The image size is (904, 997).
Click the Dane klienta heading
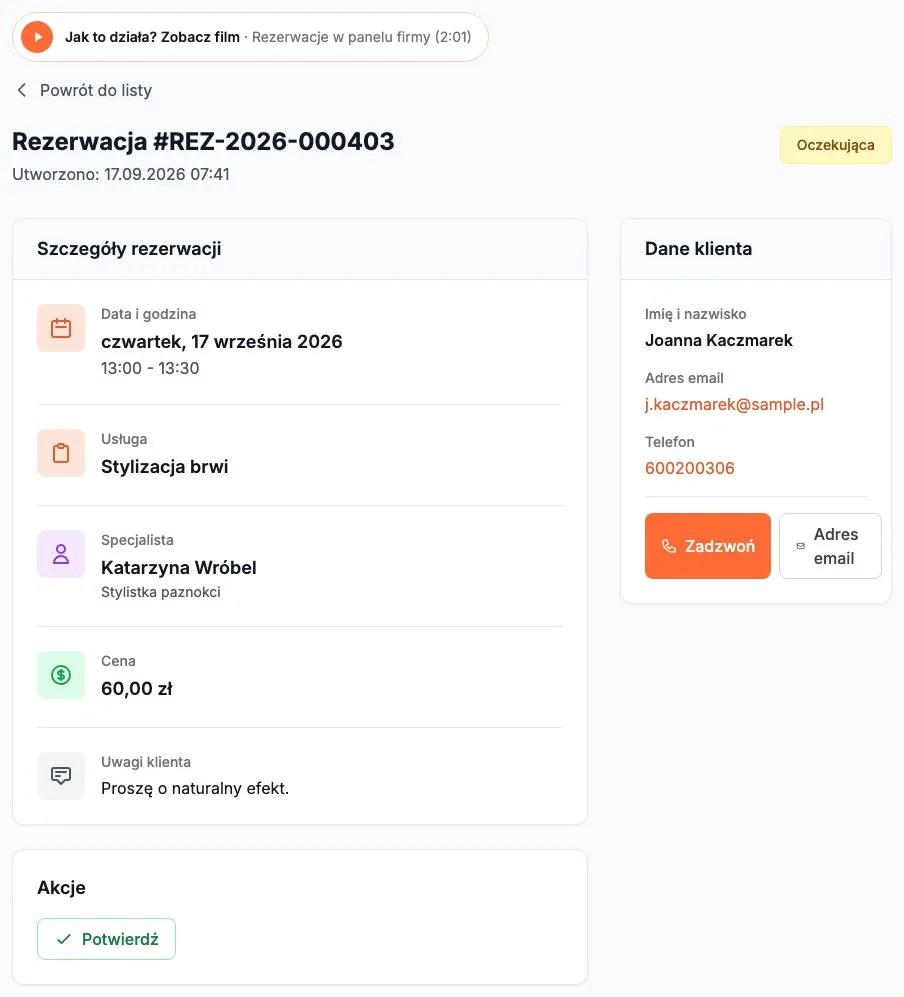coord(698,249)
